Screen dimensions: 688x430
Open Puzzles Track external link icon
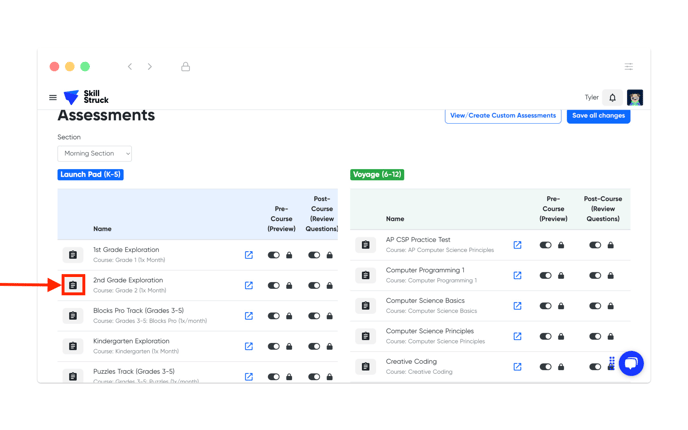point(249,376)
